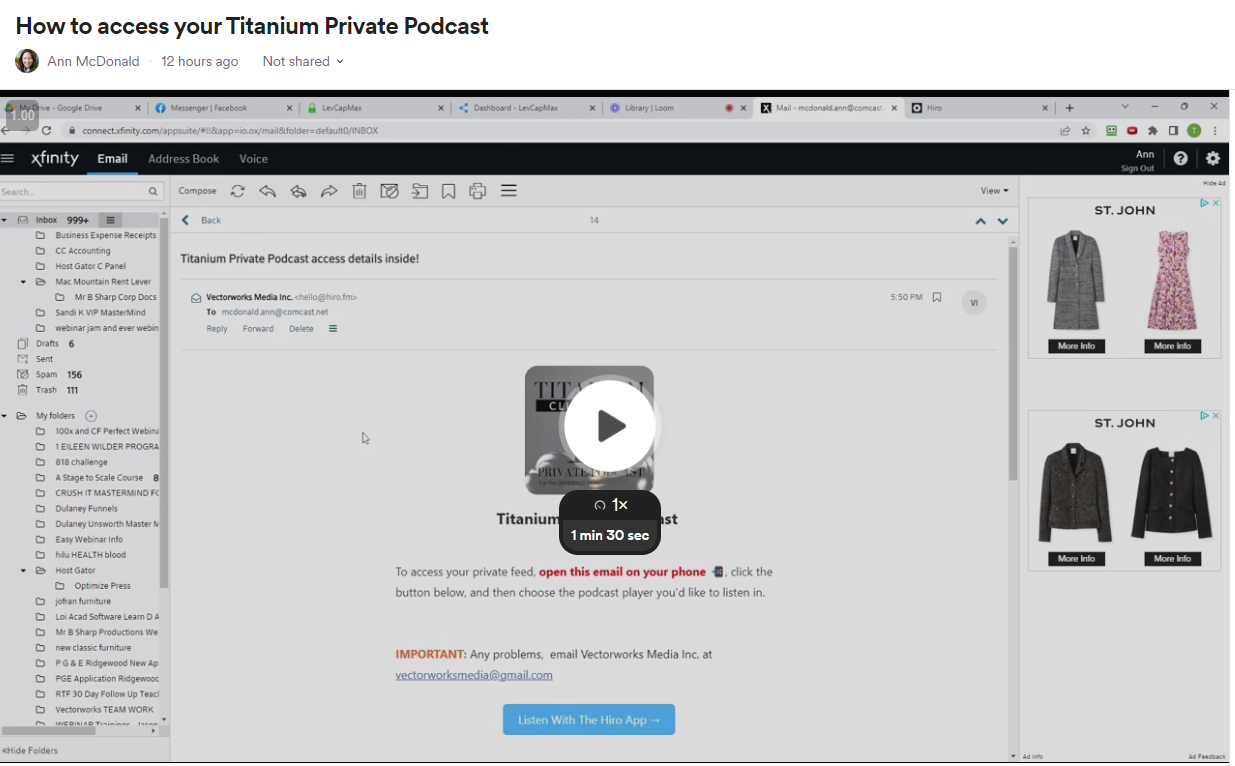The height and width of the screenshot is (766, 1235).
Task: Open the Not shared dropdown
Action: [303, 61]
